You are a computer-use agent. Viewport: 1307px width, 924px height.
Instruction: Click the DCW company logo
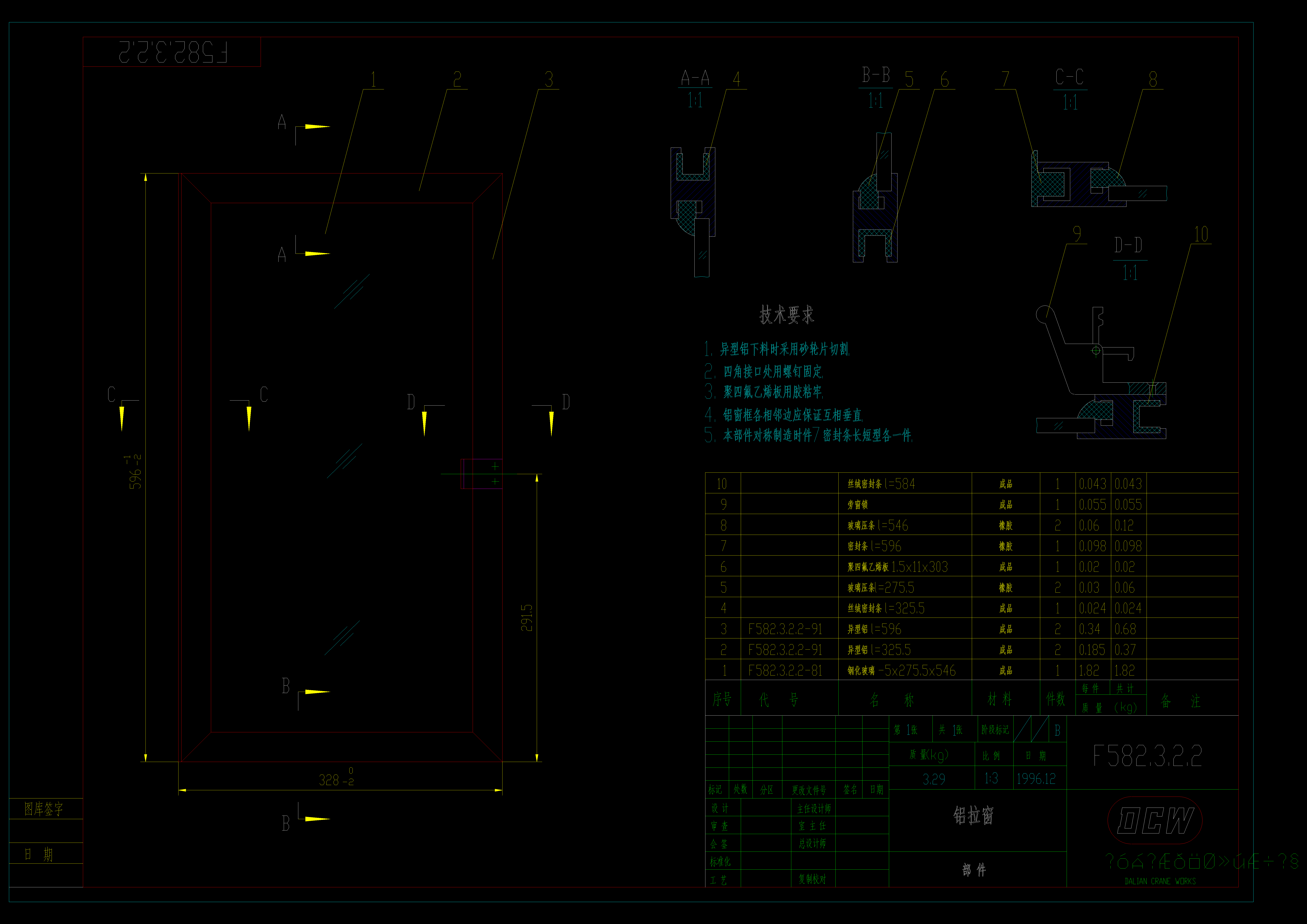pyautogui.click(x=1155, y=820)
